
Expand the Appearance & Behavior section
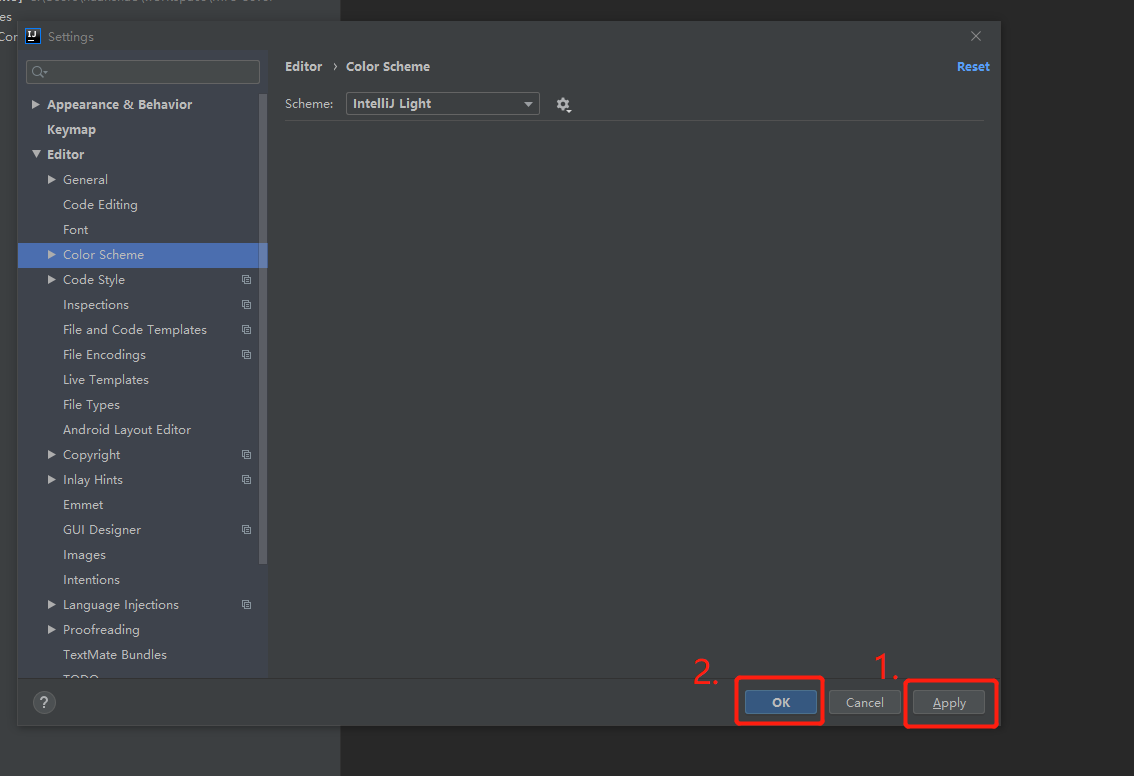point(36,104)
